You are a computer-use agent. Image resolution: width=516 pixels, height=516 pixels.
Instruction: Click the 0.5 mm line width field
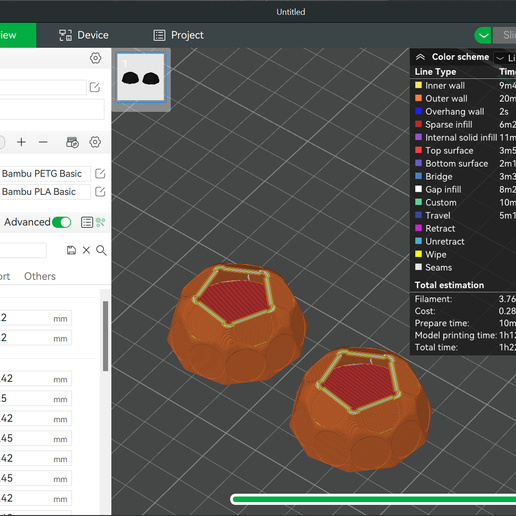pos(35,398)
